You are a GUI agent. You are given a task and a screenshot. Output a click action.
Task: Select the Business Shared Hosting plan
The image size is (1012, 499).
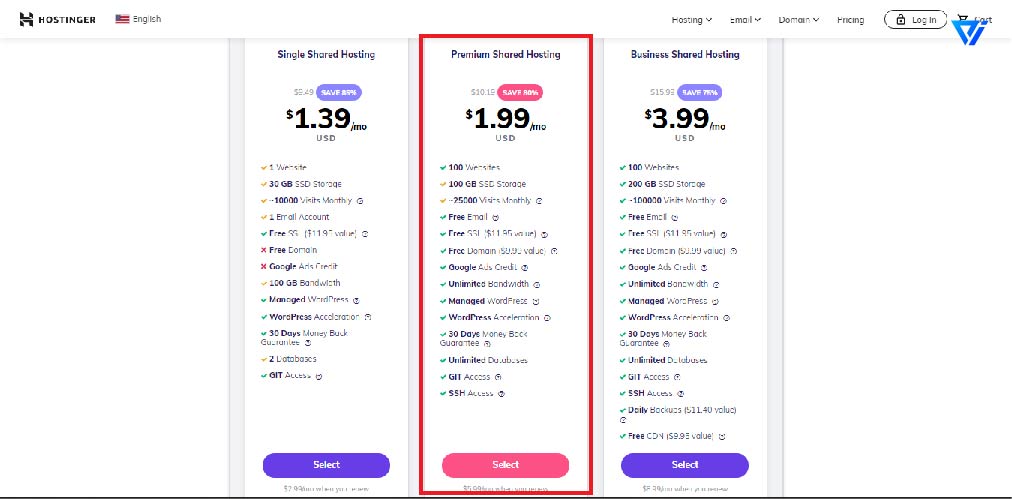click(x=685, y=465)
